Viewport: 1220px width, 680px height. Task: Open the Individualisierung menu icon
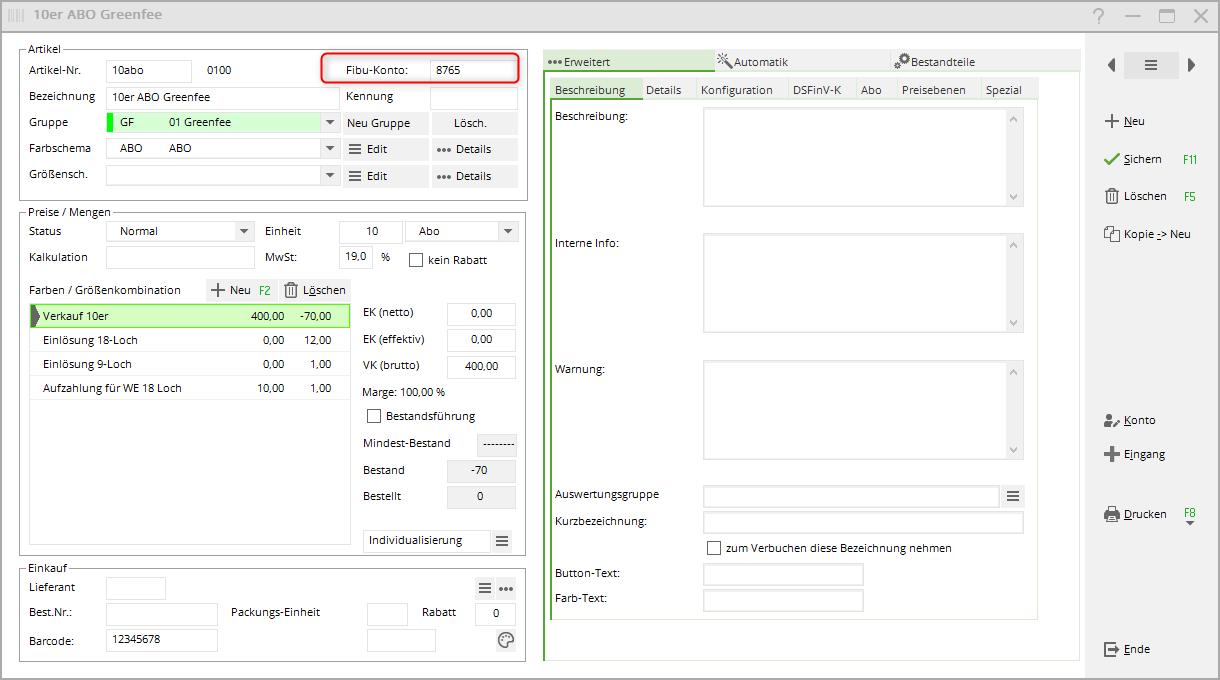(502, 541)
